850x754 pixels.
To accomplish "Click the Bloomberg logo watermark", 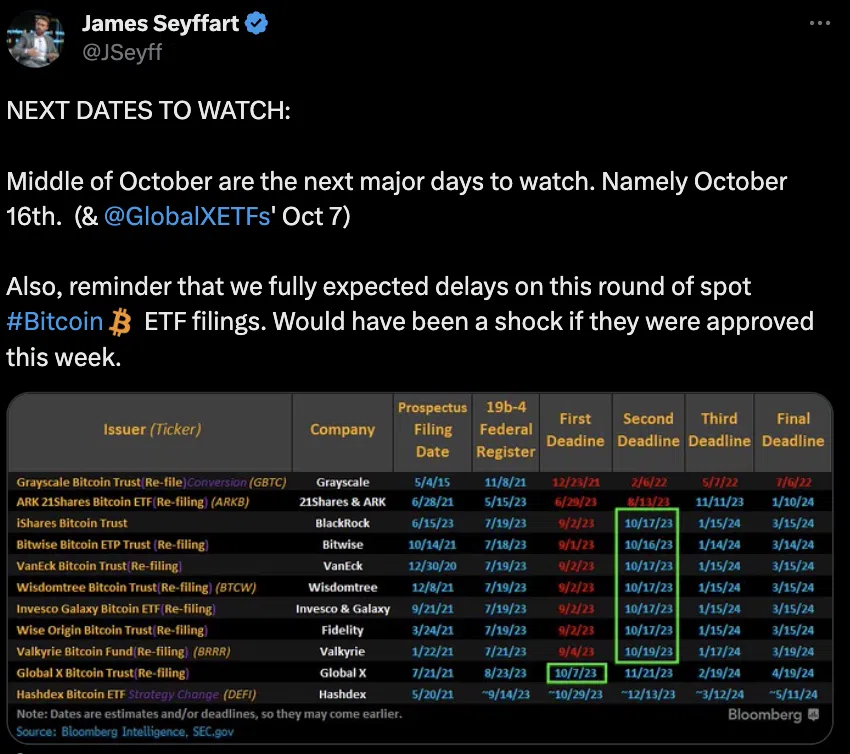I will (773, 715).
